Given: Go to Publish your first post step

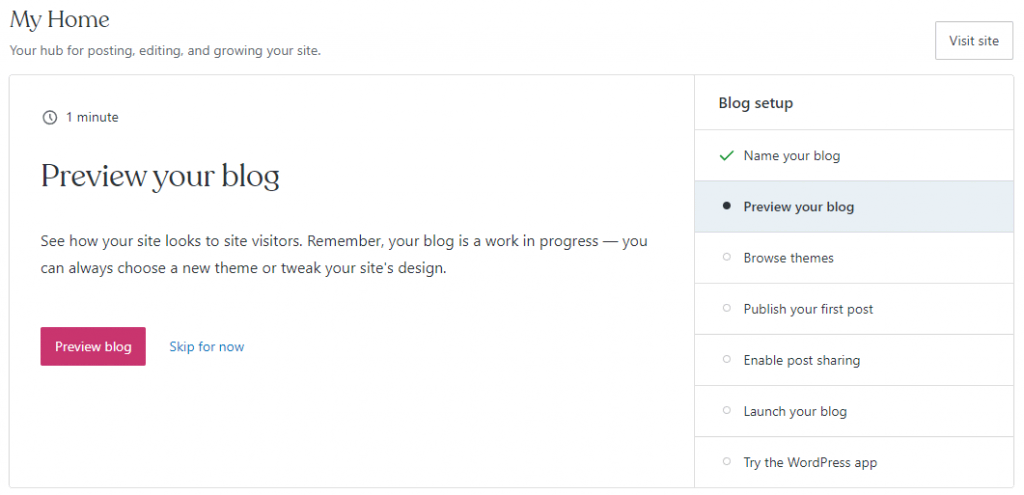Looking at the screenshot, I should tap(808, 309).
